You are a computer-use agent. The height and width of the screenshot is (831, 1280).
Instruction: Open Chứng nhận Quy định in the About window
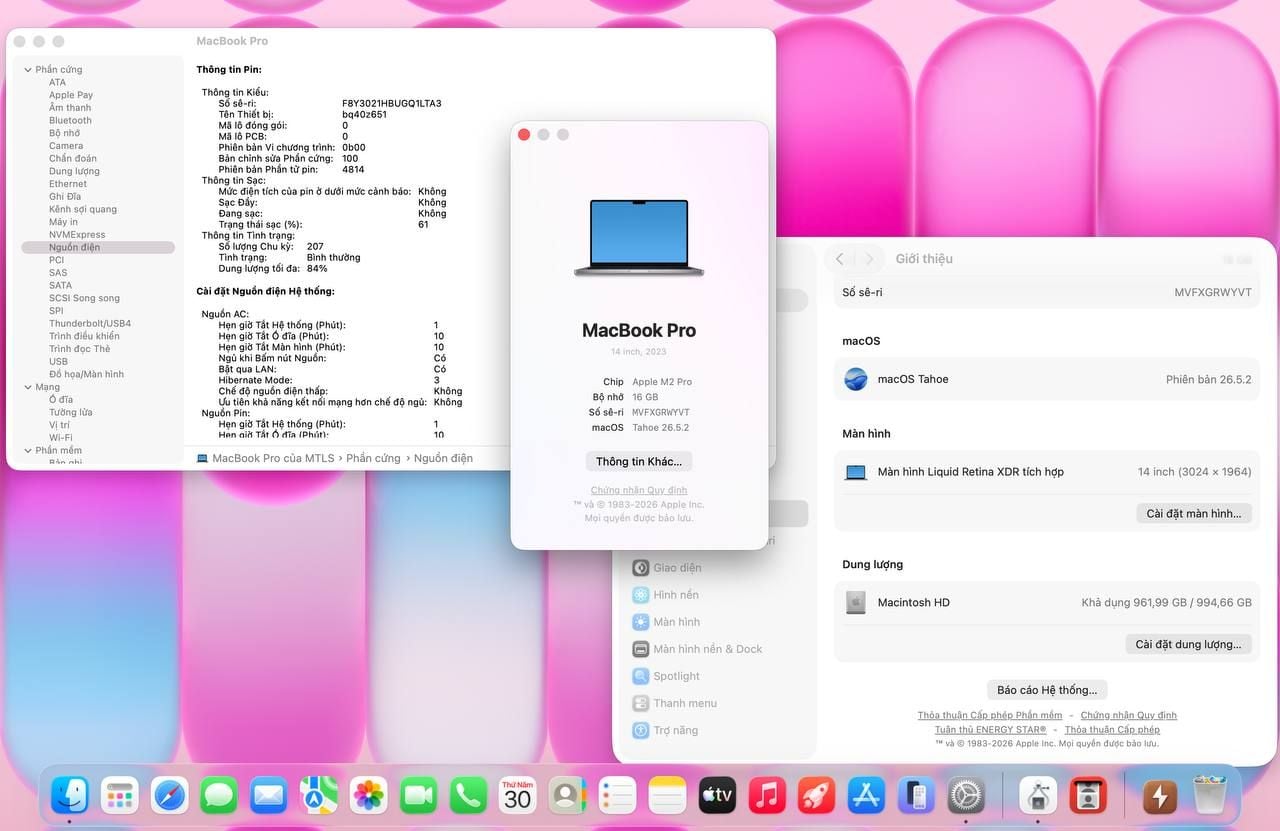point(639,491)
